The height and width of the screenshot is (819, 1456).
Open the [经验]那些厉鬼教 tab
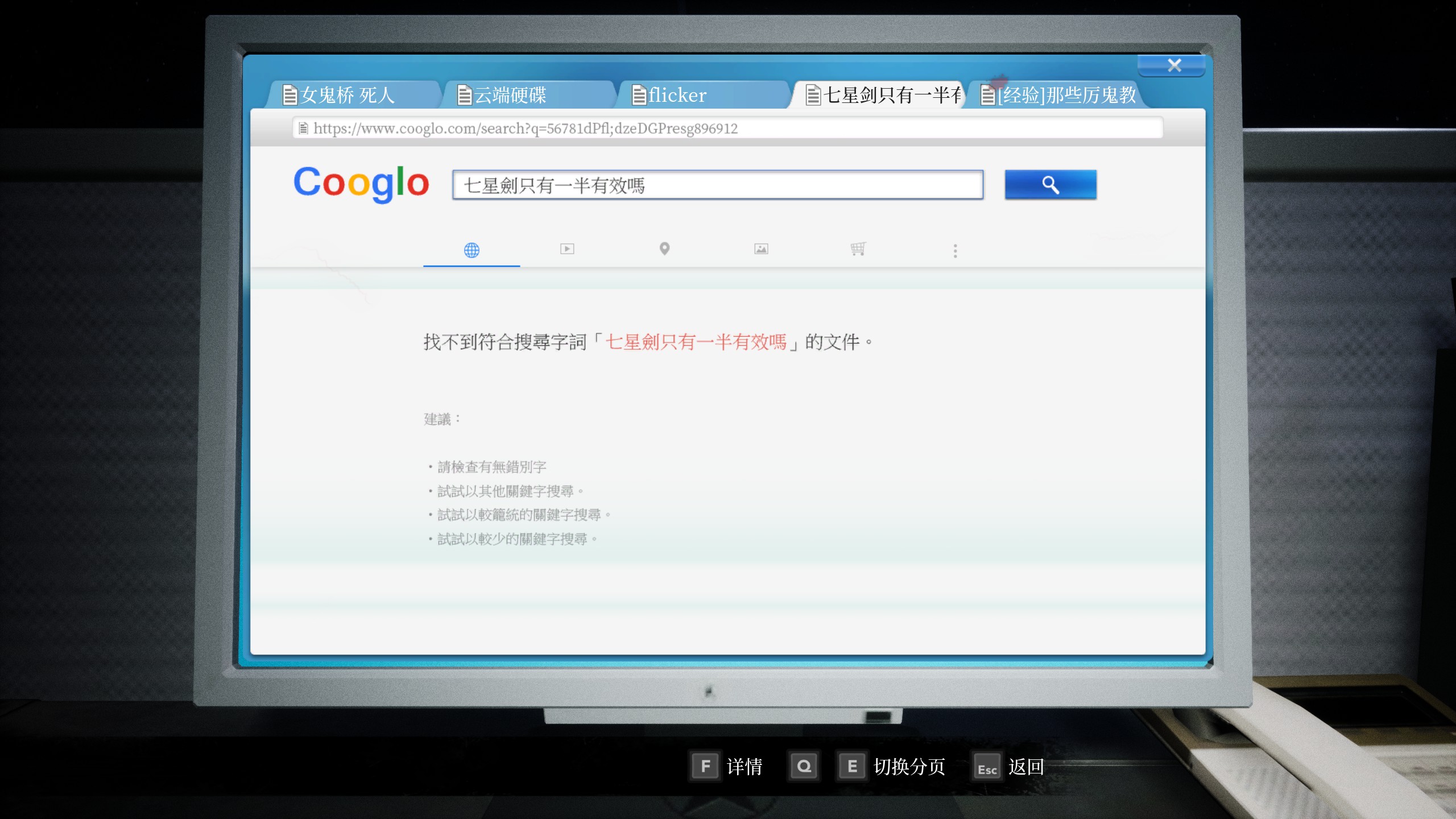(1067, 95)
